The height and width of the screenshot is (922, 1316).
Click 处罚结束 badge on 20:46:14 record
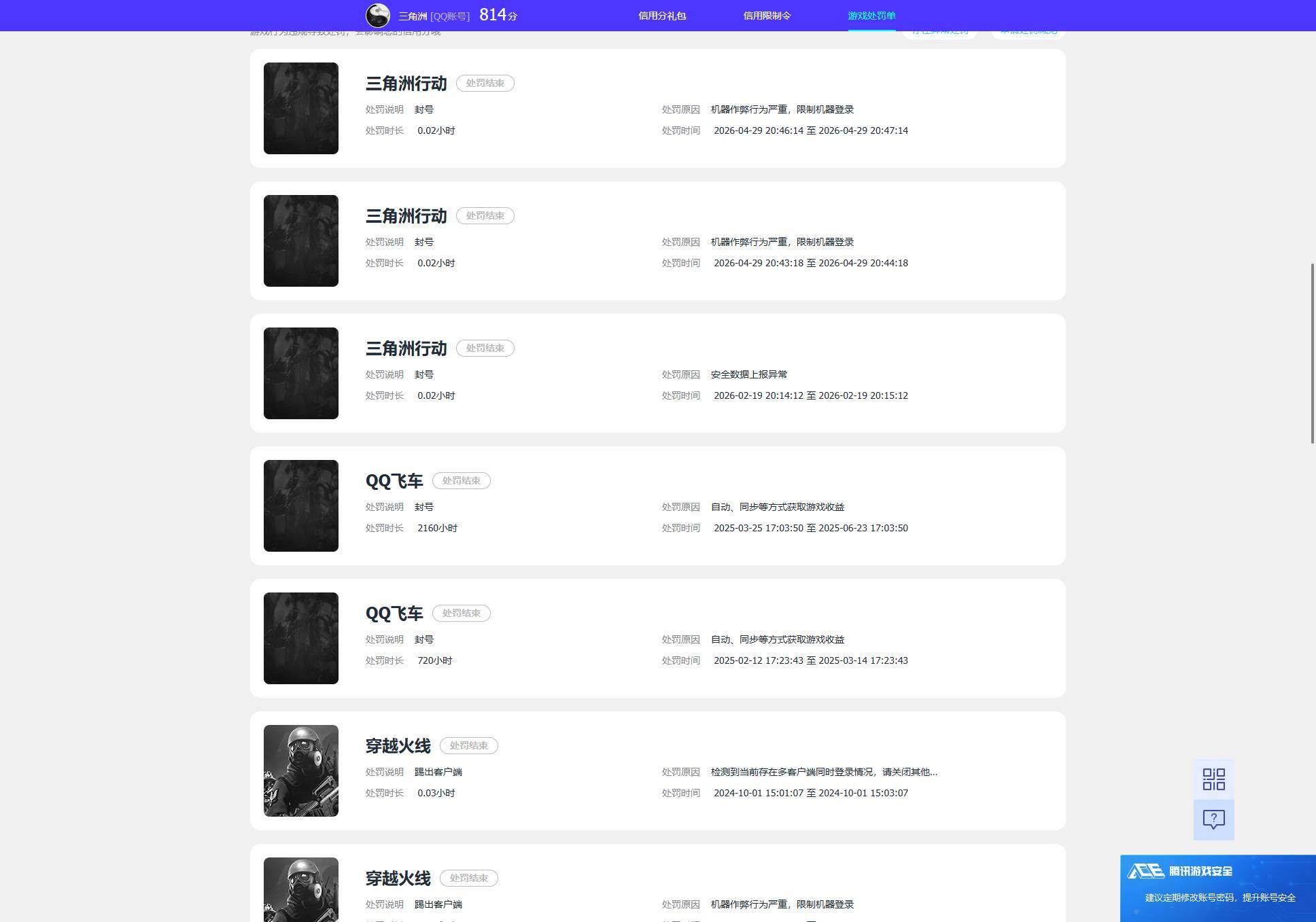point(485,83)
